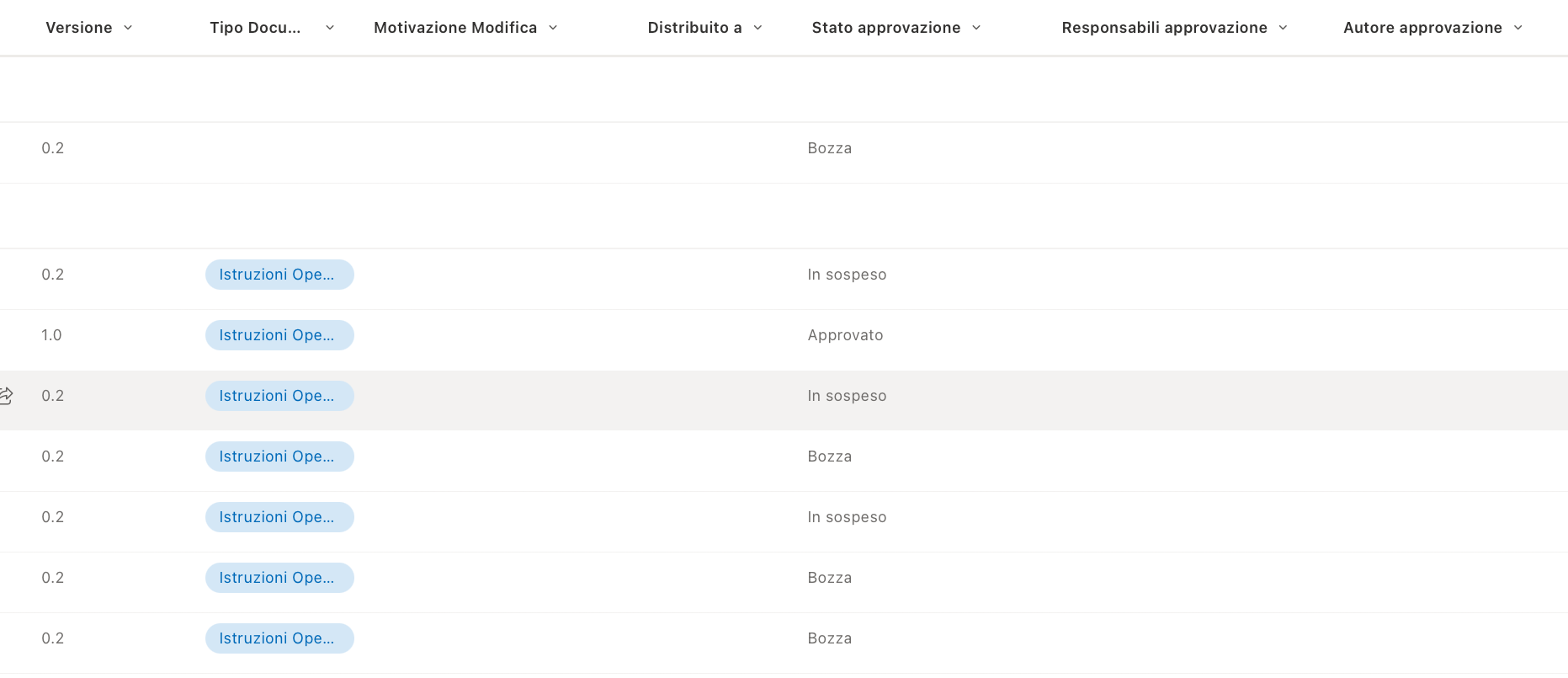
Task: Open the first Istruzioni Operative tag in the table
Action: (x=279, y=274)
